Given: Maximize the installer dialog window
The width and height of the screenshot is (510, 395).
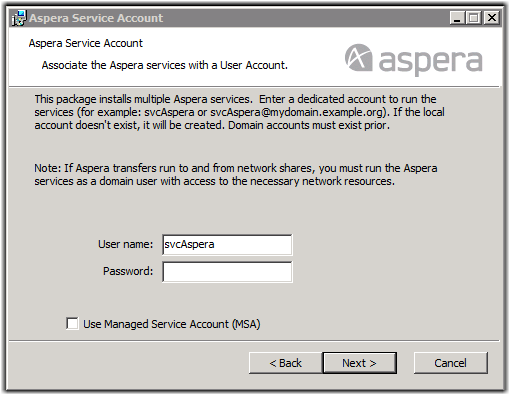Looking at the screenshot, I should pyautogui.click(x=473, y=18).
